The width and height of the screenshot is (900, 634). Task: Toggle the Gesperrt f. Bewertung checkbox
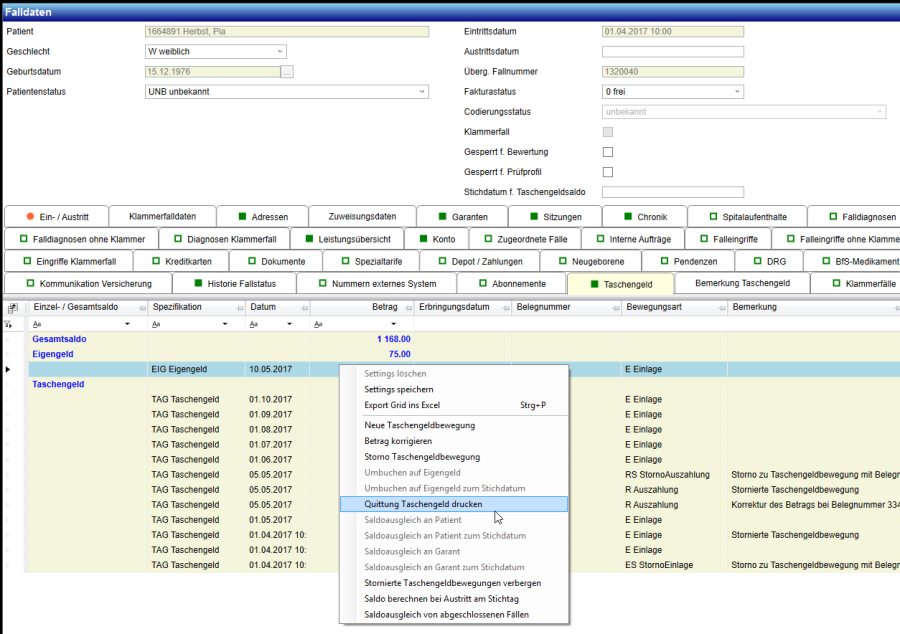(x=608, y=152)
